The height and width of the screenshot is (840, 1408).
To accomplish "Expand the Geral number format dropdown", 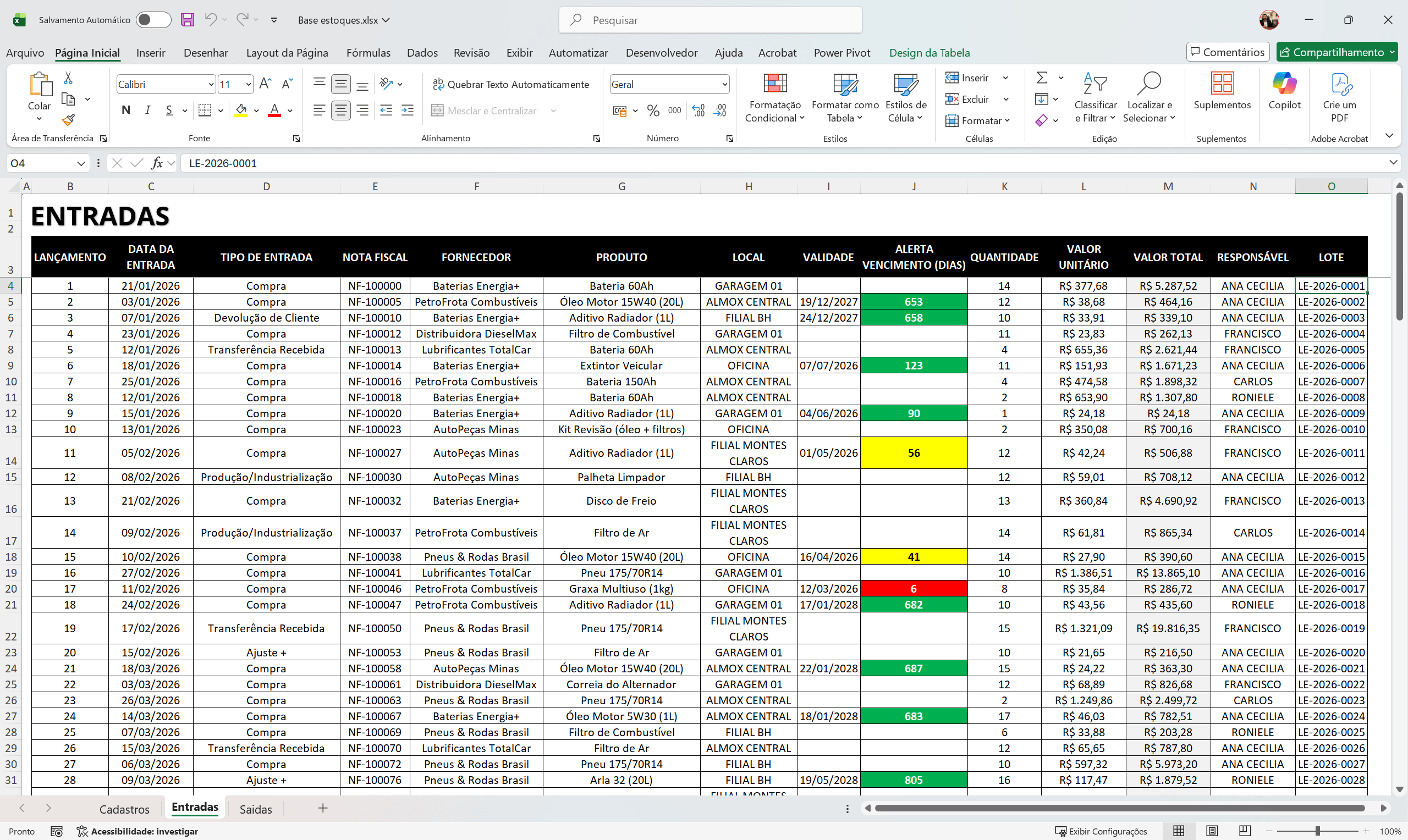I will pos(724,84).
